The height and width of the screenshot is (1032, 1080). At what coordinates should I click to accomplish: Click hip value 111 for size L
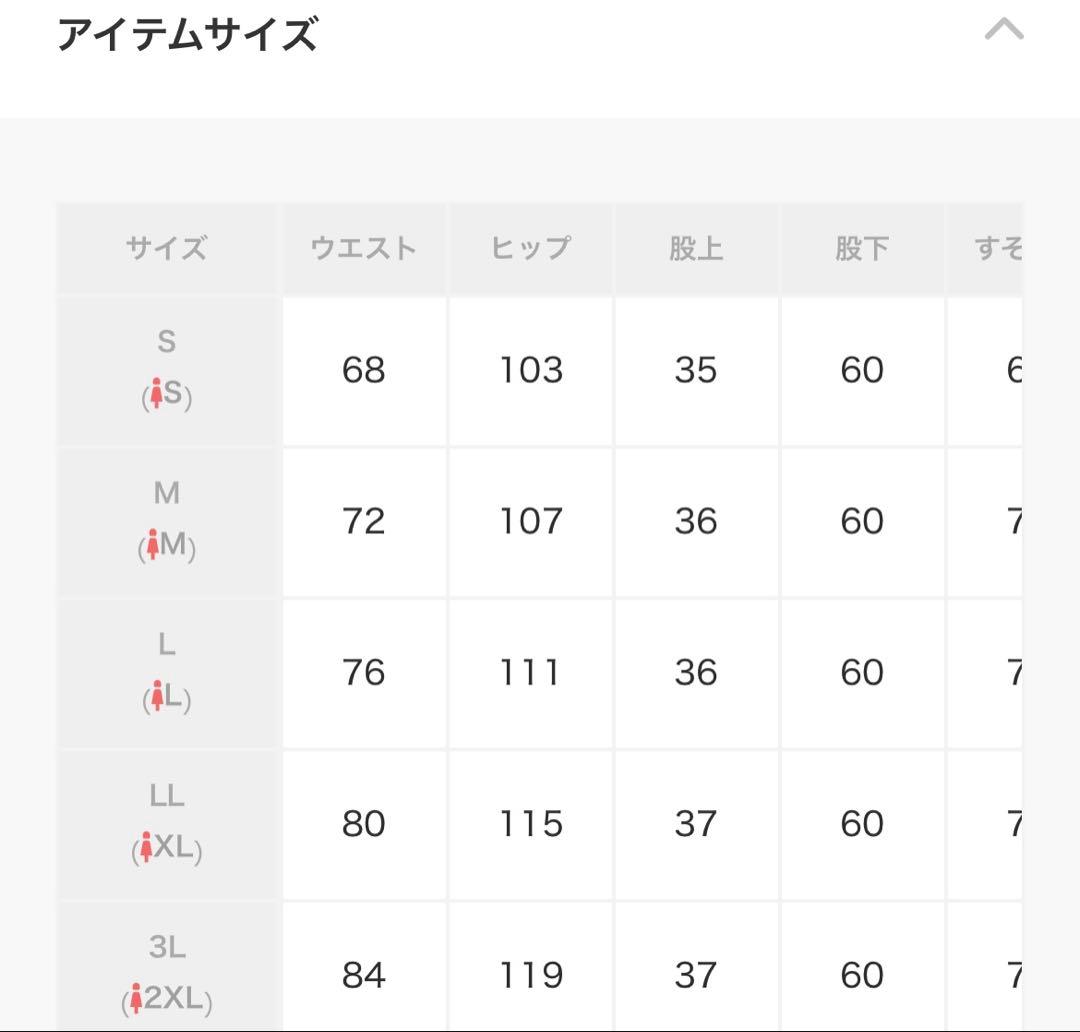530,673
